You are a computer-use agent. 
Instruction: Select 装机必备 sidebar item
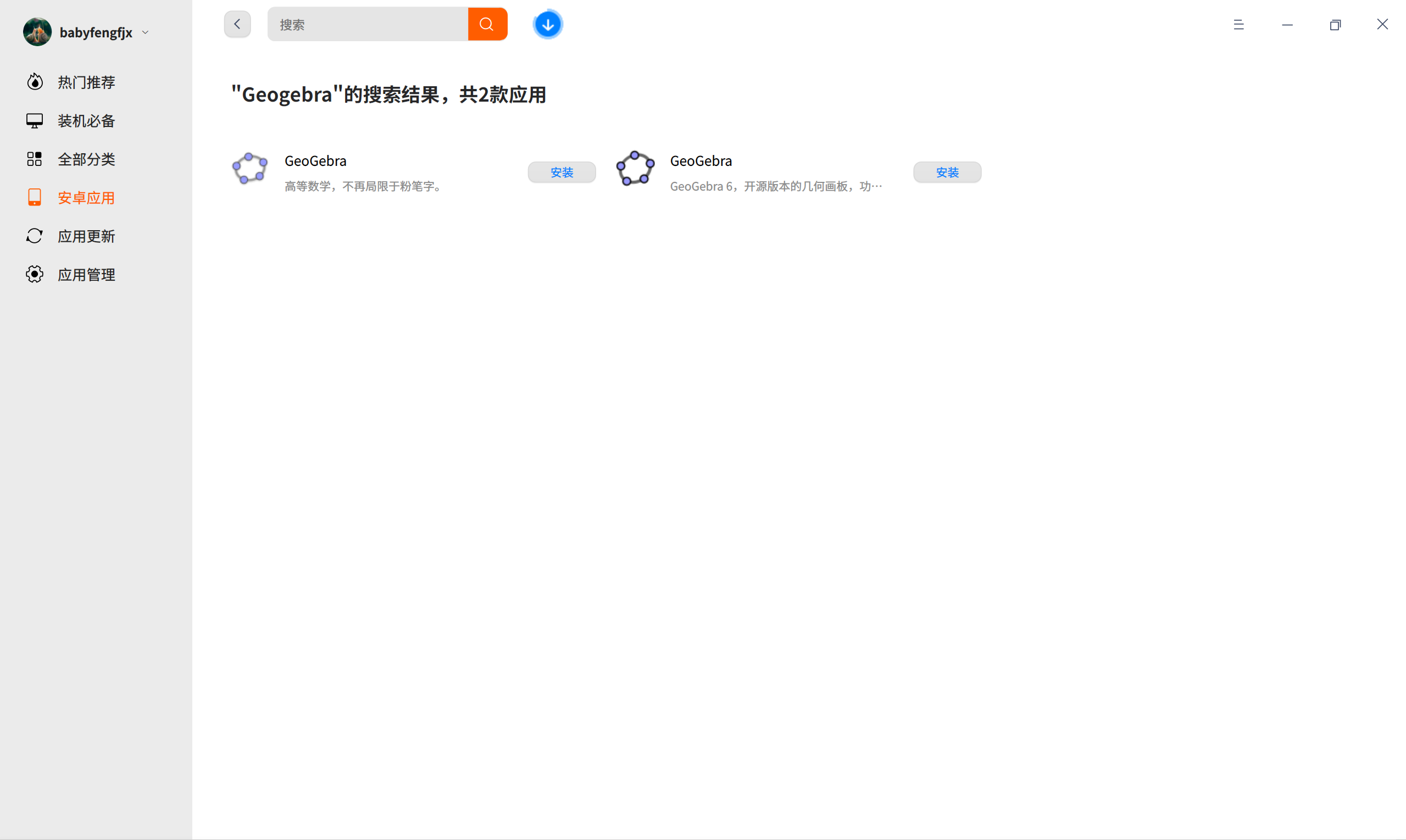(86, 121)
